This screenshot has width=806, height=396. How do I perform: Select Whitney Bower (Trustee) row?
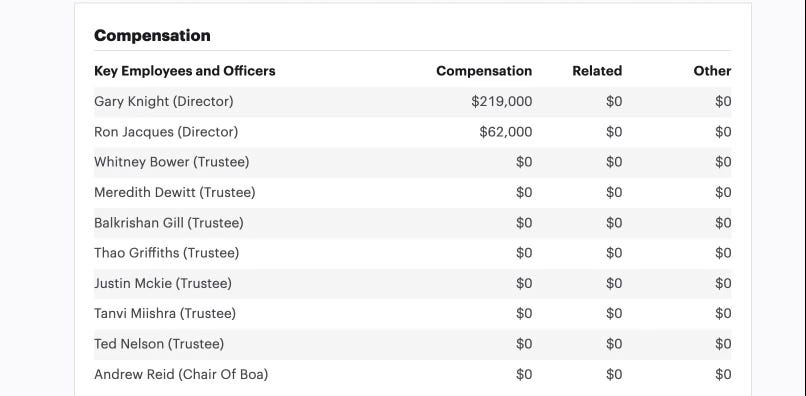coord(412,162)
